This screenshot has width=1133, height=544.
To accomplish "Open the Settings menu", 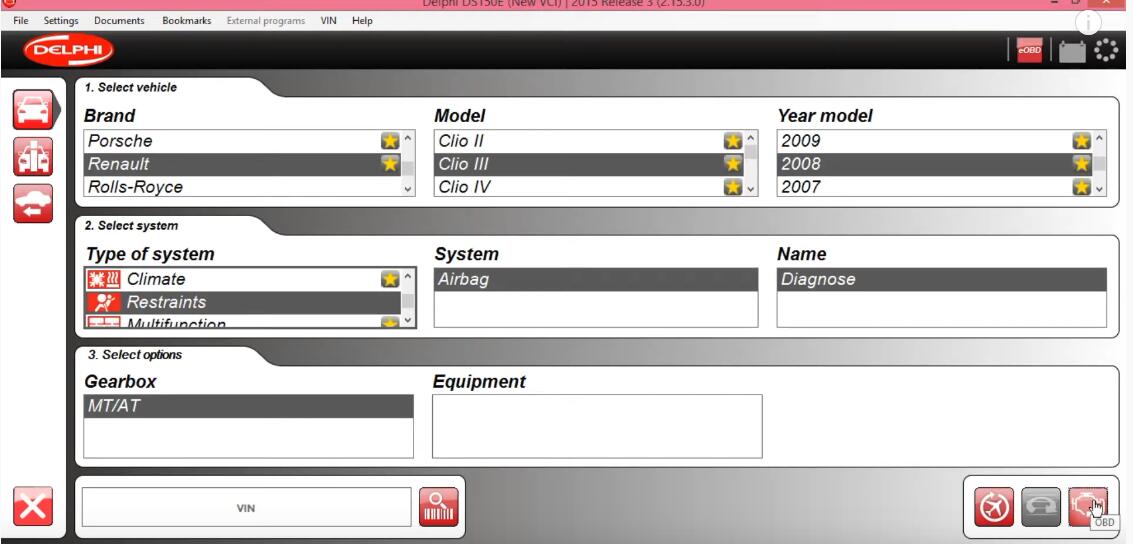I will click(x=61, y=21).
